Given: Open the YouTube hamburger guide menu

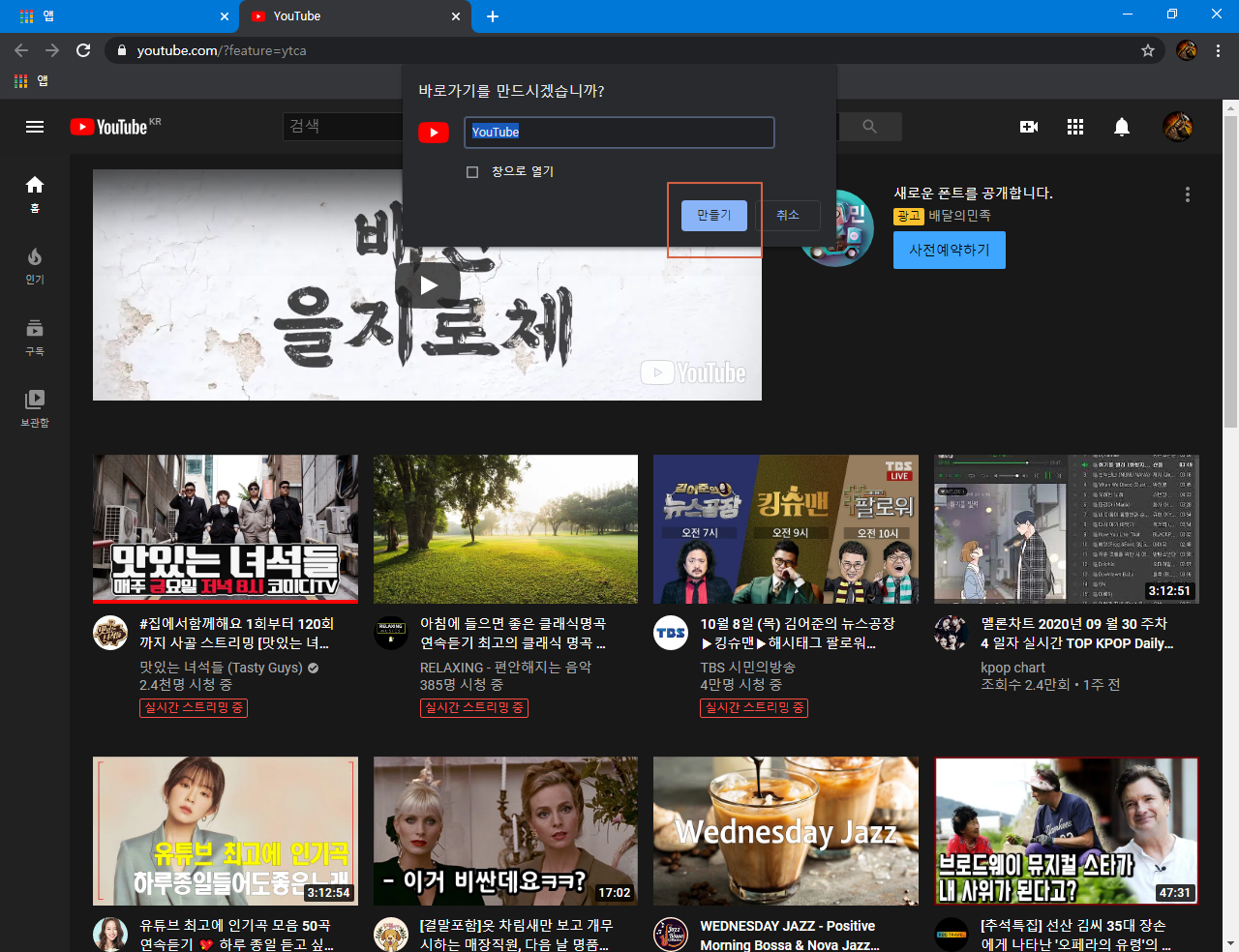Looking at the screenshot, I should point(35,127).
